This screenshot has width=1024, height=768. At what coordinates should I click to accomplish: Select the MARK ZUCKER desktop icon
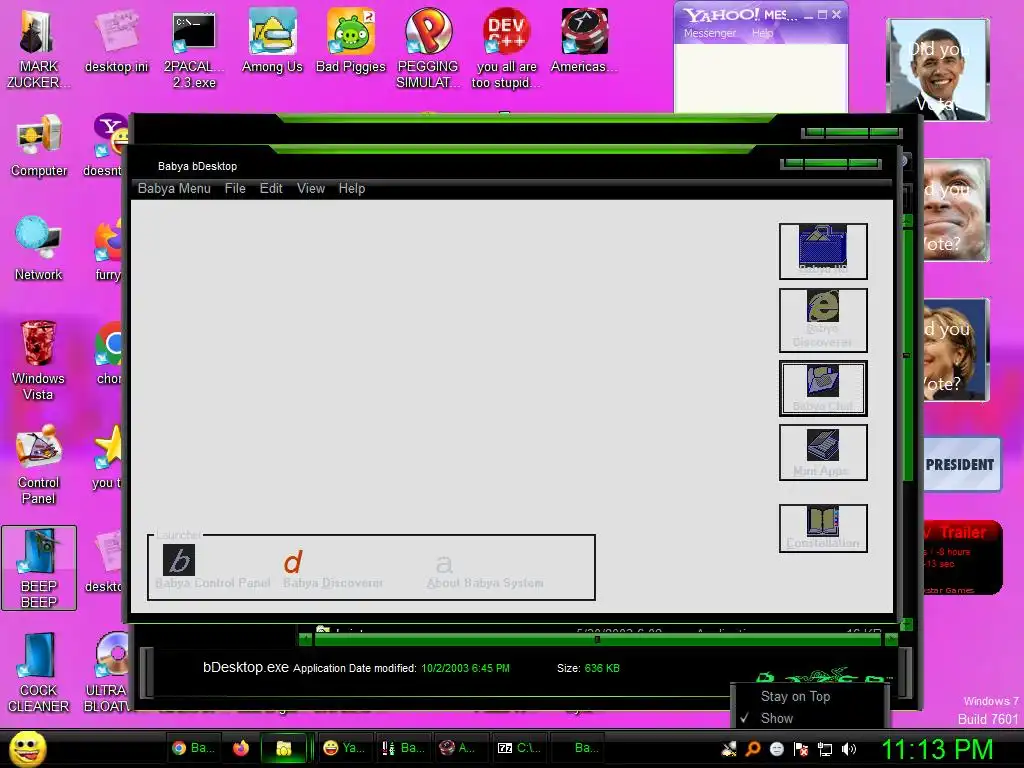[39, 49]
